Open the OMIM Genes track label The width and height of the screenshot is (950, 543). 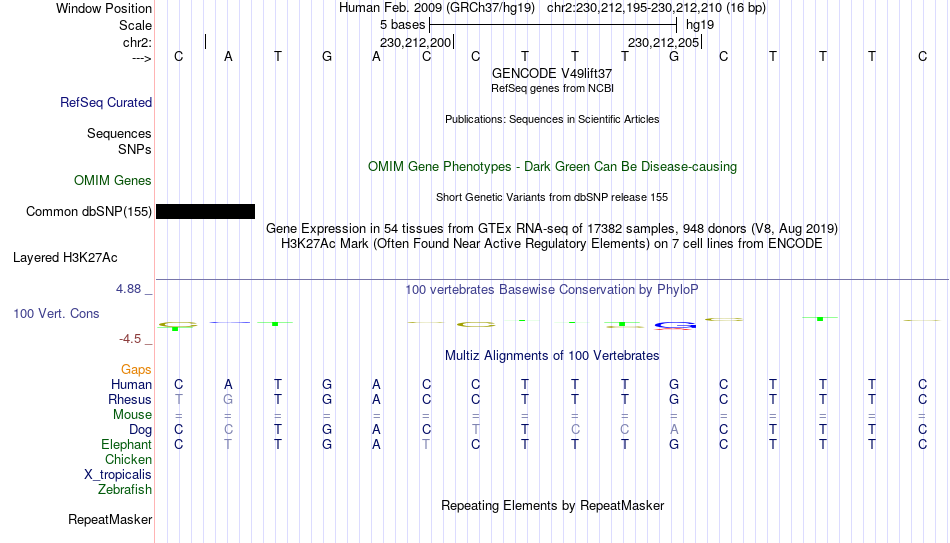(113, 181)
